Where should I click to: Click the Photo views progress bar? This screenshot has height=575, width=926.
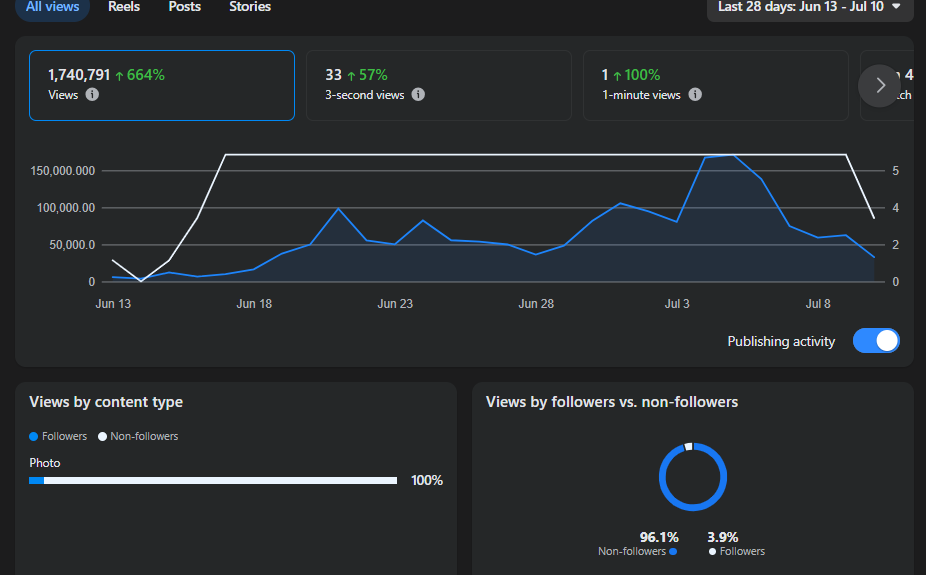(213, 481)
